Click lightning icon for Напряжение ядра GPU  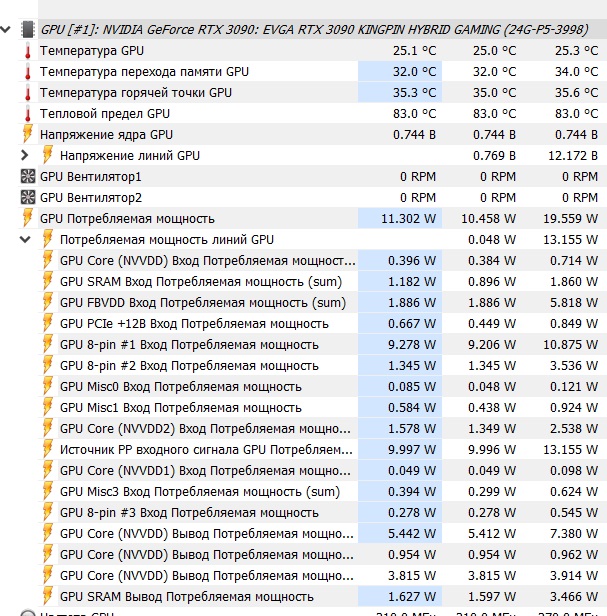click(x=28, y=134)
